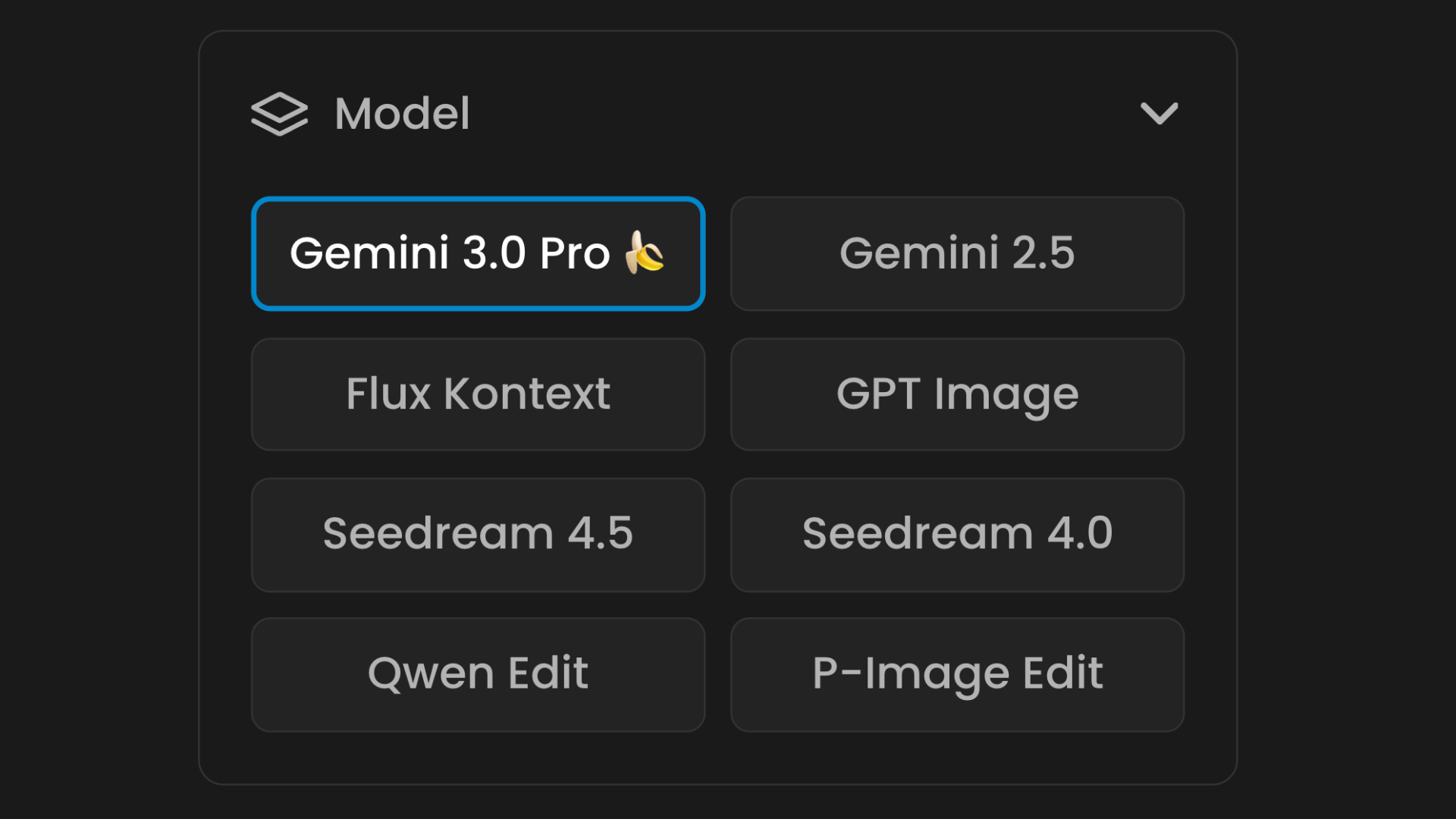Viewport: 1456px width, 819px height.
Task: Click the Gemini 2.5 option text
Action: (957, 253)
